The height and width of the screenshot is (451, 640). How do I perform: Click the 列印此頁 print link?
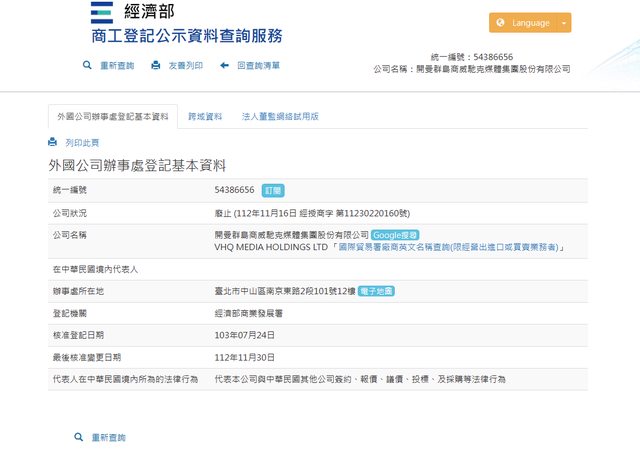pyautogui.click(x=82, y=143)
